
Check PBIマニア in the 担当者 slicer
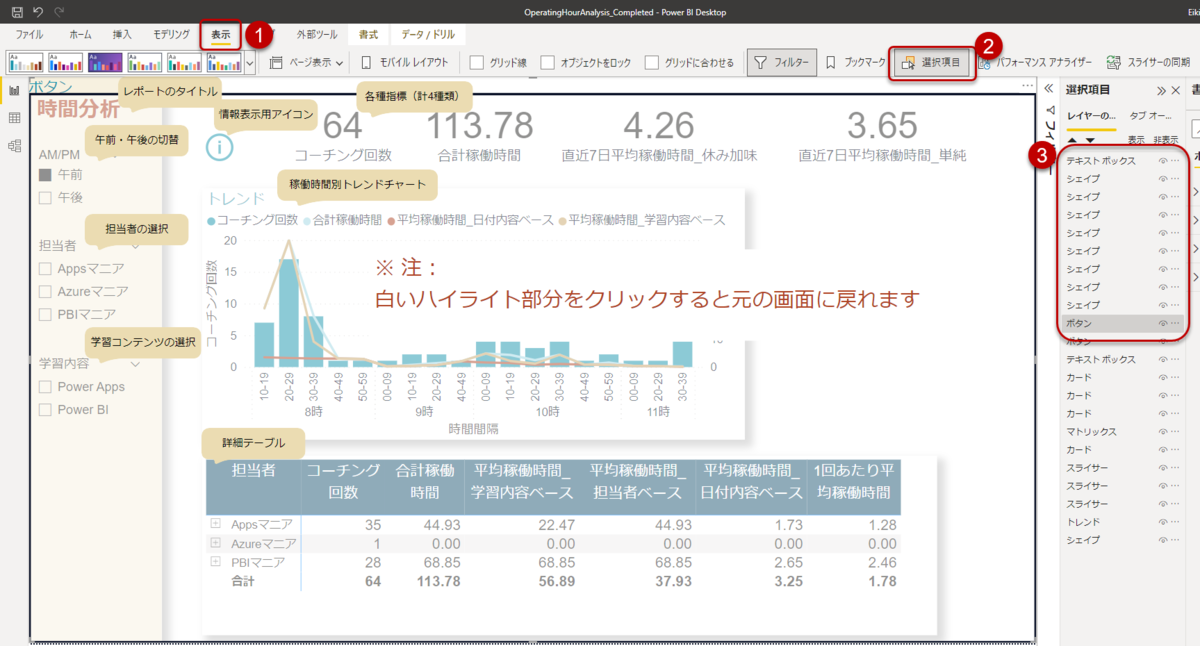click(45, 314)
